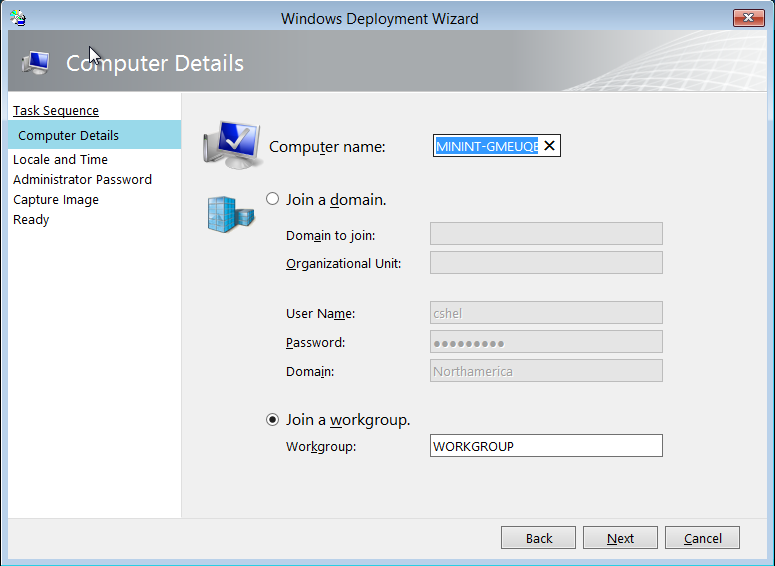Click the Next button

(x=620, y=537)
